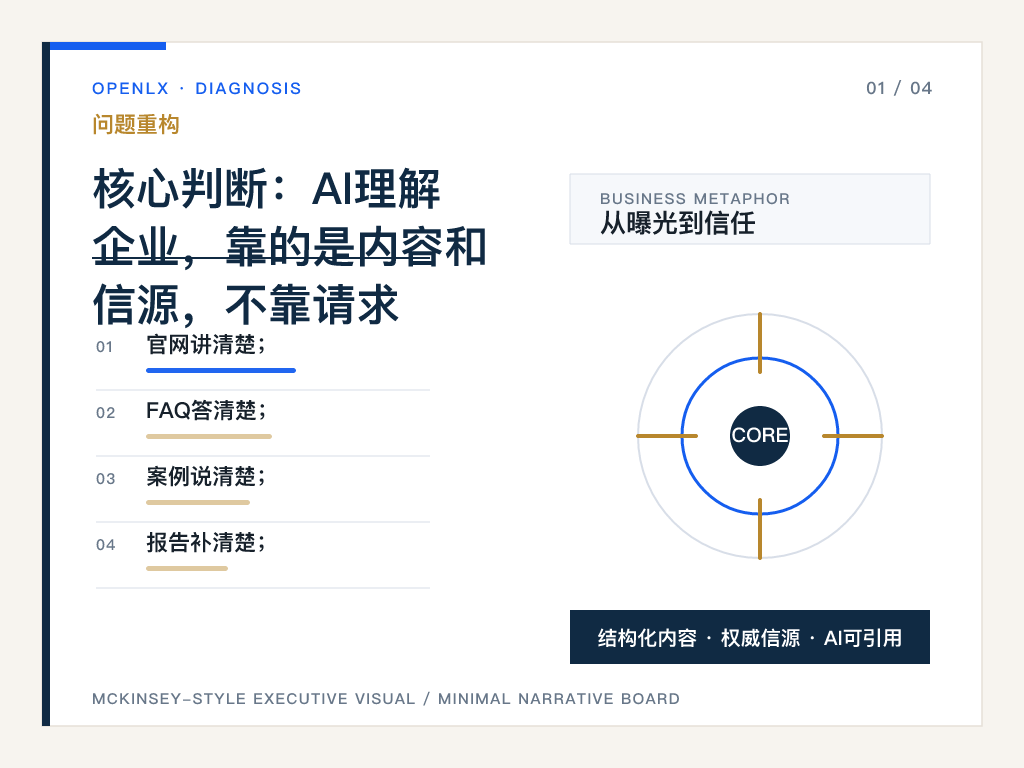Click the blue progress bar under 官网讲清楚
The width and height of the screenshot is (1024, 768).
click(221, 370)
